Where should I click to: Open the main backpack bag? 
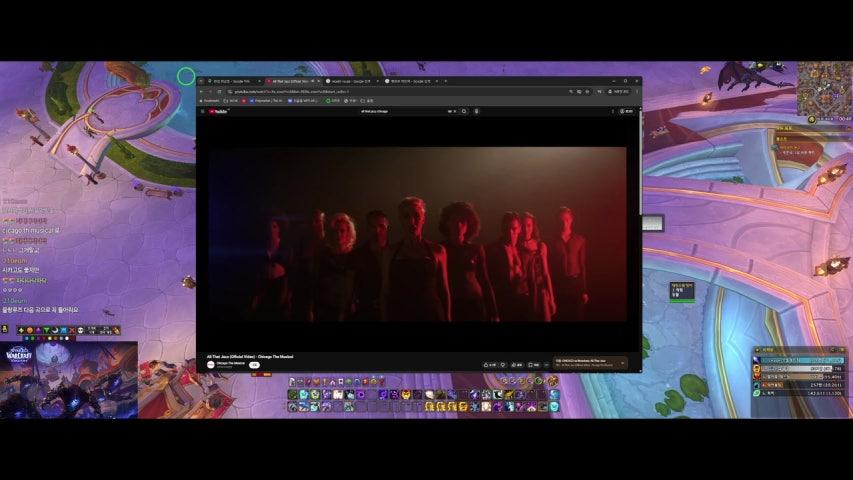tap(553, 380)
